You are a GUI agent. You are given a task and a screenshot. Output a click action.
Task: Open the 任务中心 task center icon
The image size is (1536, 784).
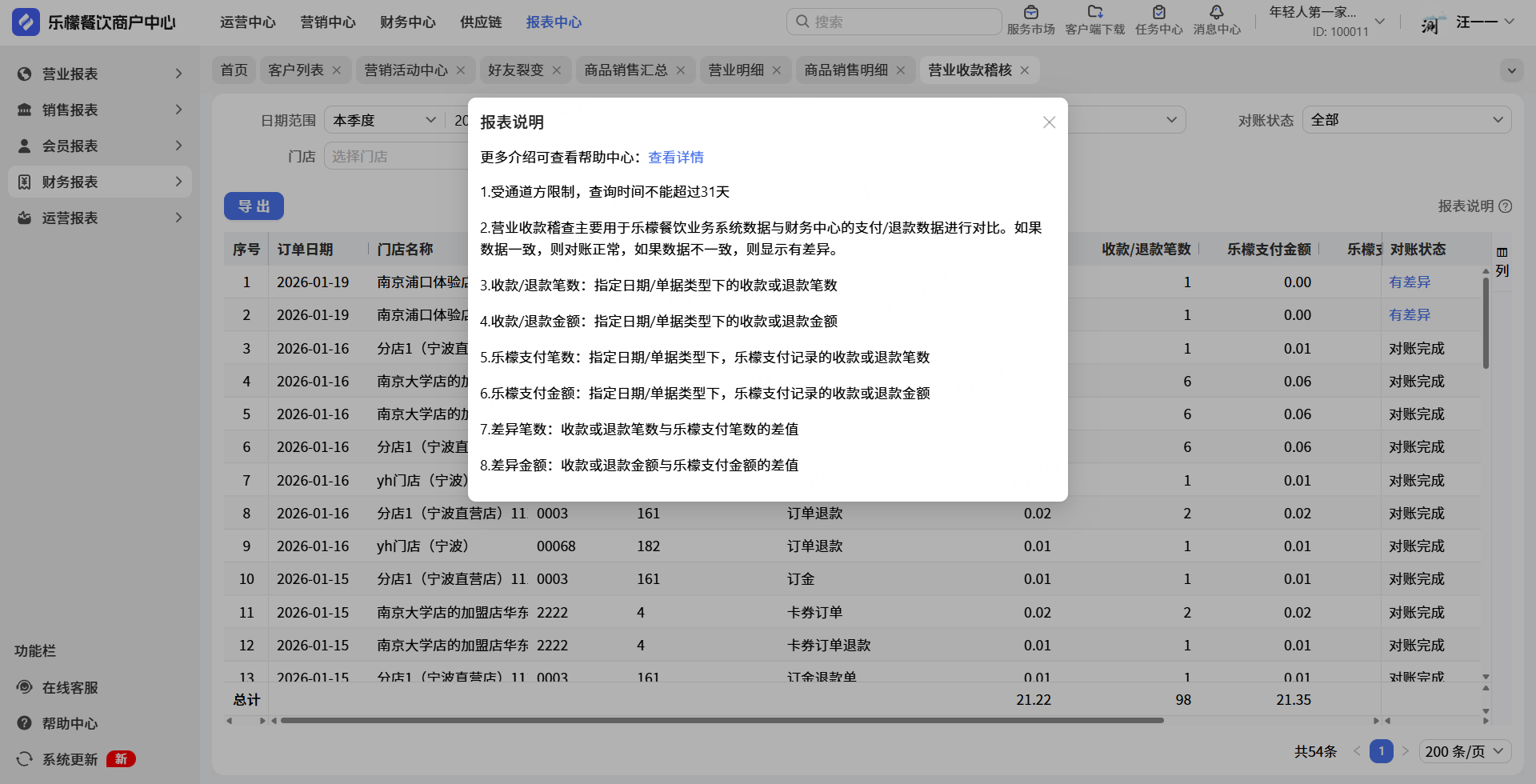point(1158,13)
